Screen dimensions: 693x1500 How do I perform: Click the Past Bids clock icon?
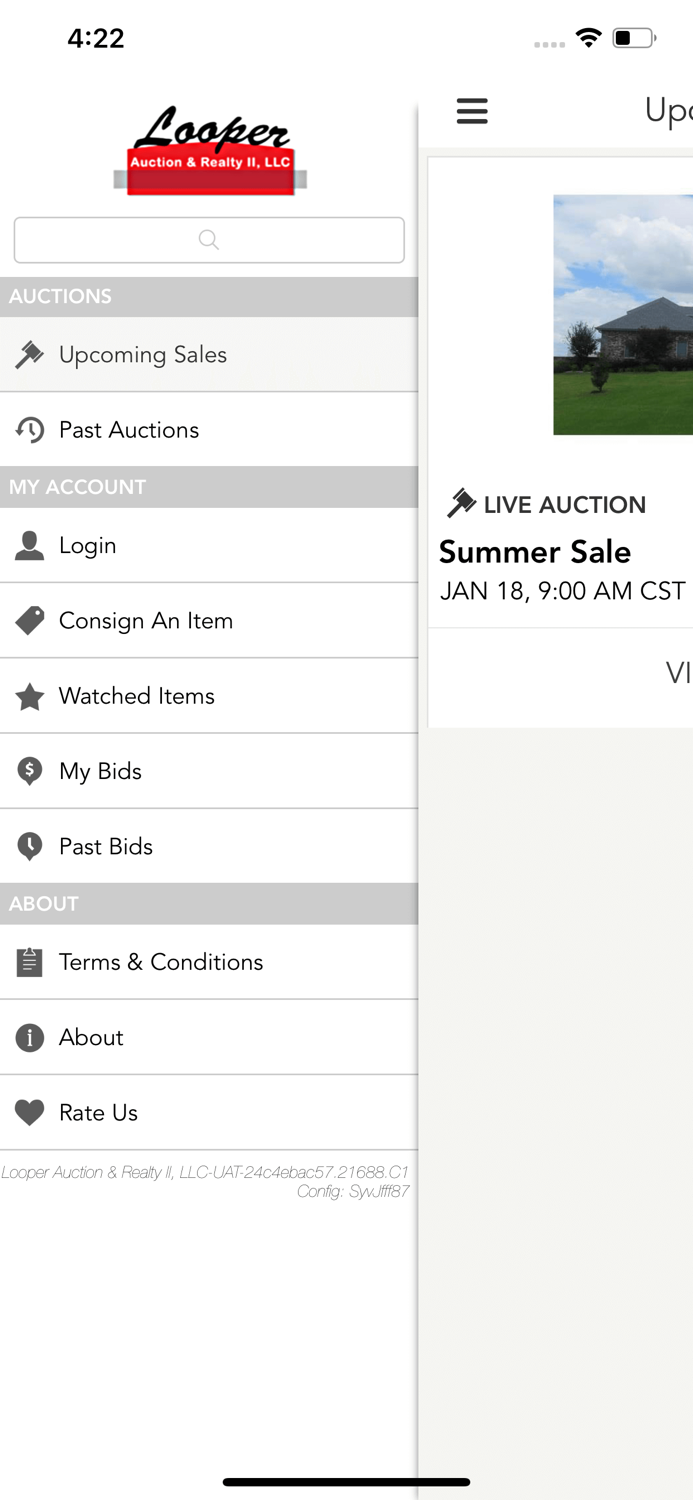(x=30, y=846)
